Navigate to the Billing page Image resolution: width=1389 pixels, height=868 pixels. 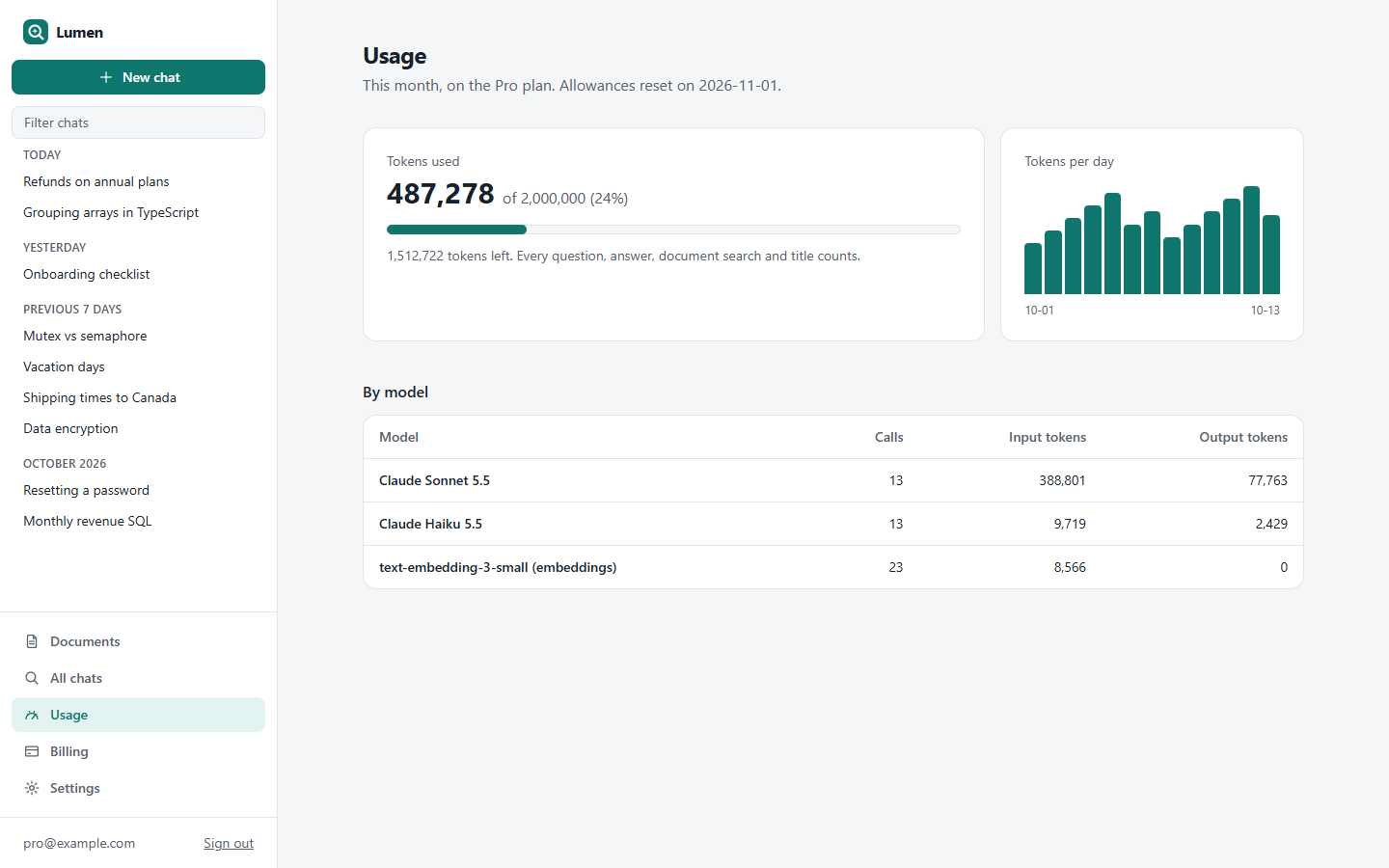tap(138, 751)
